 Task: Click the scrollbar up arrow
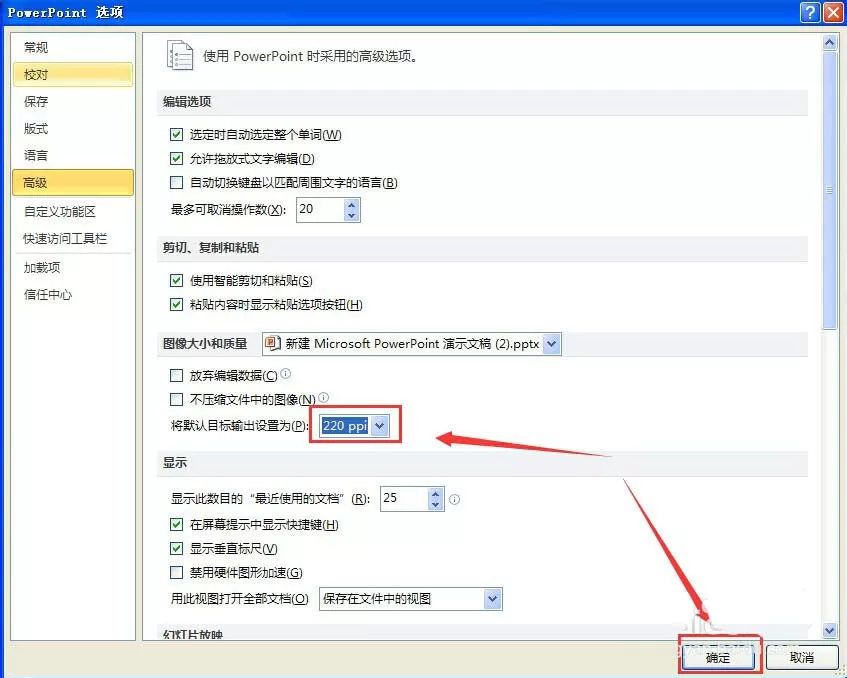click(829, 43)
